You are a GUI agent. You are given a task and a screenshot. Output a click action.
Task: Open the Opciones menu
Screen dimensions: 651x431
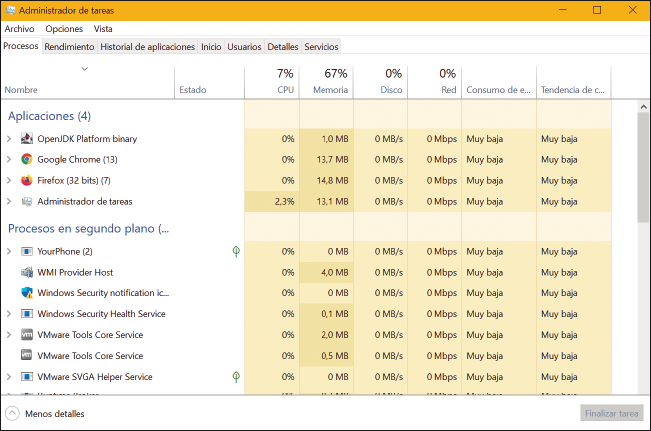pos(64,29)
